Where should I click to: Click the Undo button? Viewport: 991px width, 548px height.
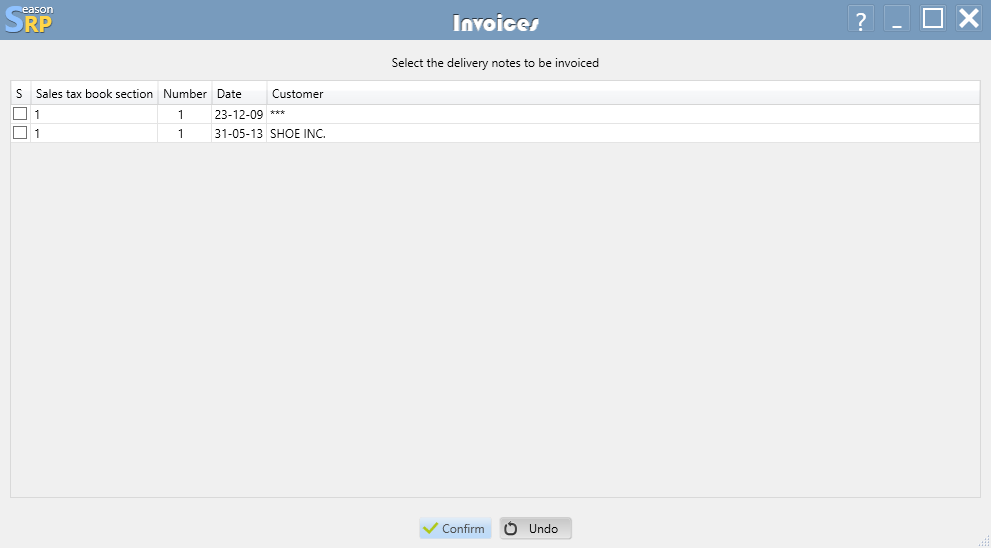535,528
